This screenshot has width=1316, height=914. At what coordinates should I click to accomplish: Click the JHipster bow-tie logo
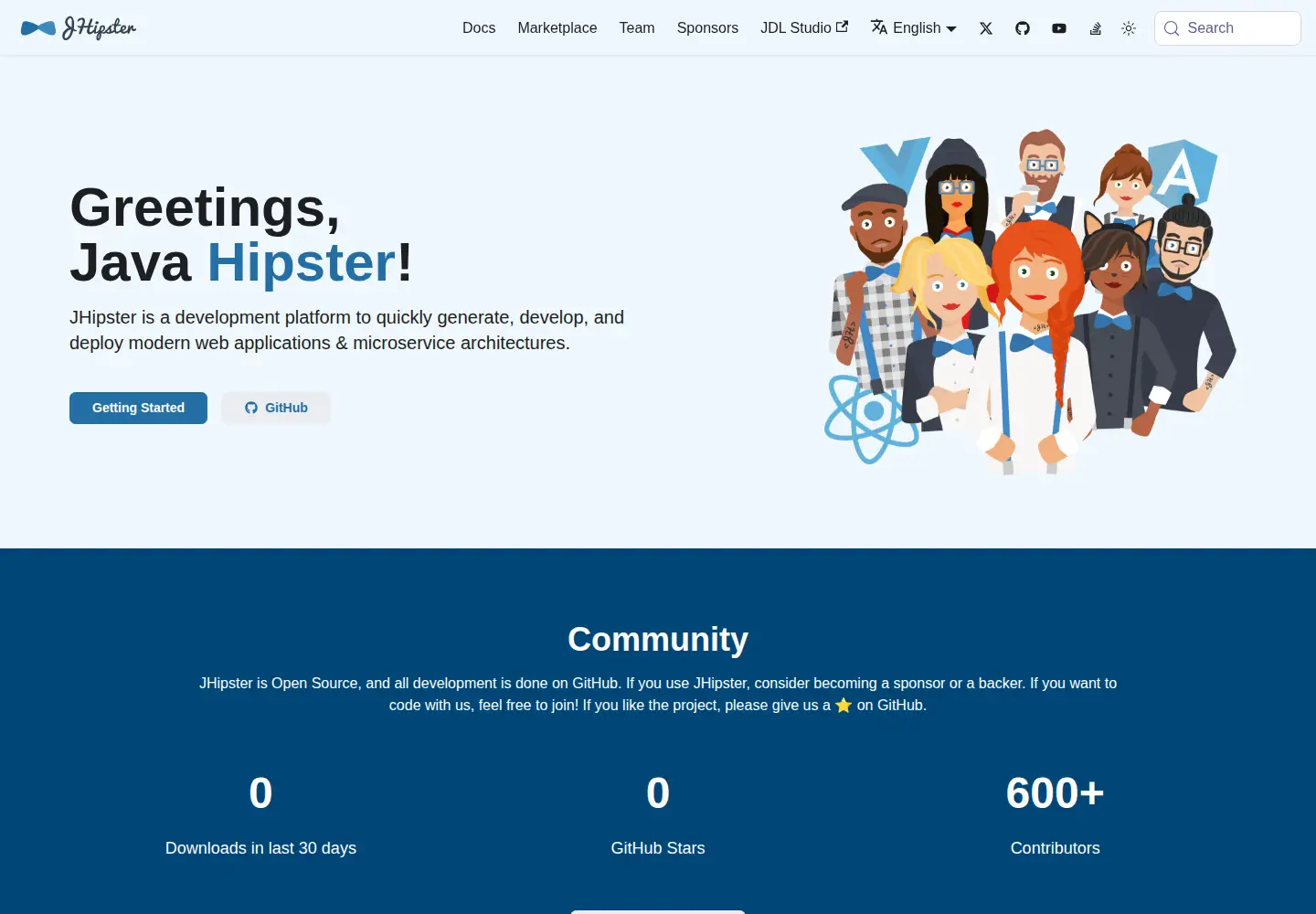[x=79, y=28]
